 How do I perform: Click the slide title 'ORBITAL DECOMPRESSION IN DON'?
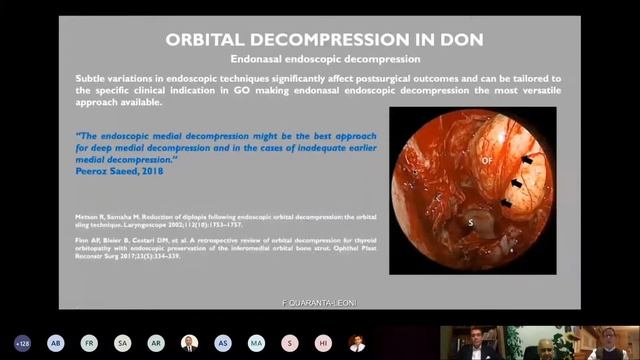pyautogui.click(x=324, y=40)
